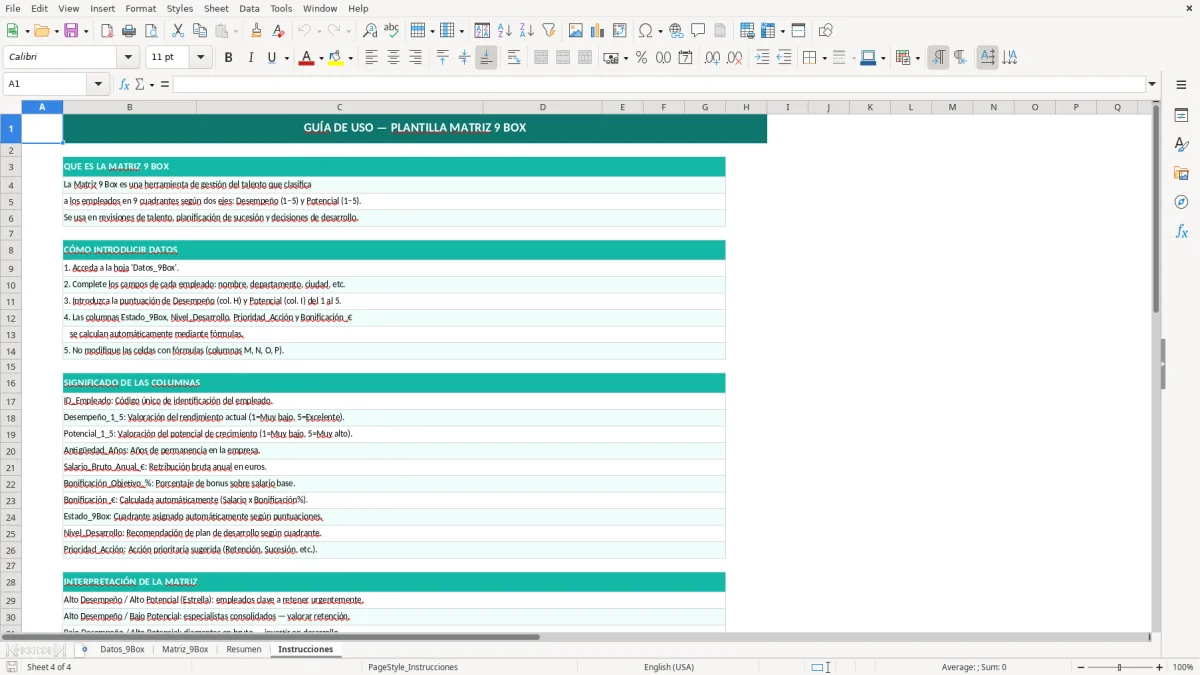Open the Sheet menu
1200x675 pixels.
coord(216,8)
